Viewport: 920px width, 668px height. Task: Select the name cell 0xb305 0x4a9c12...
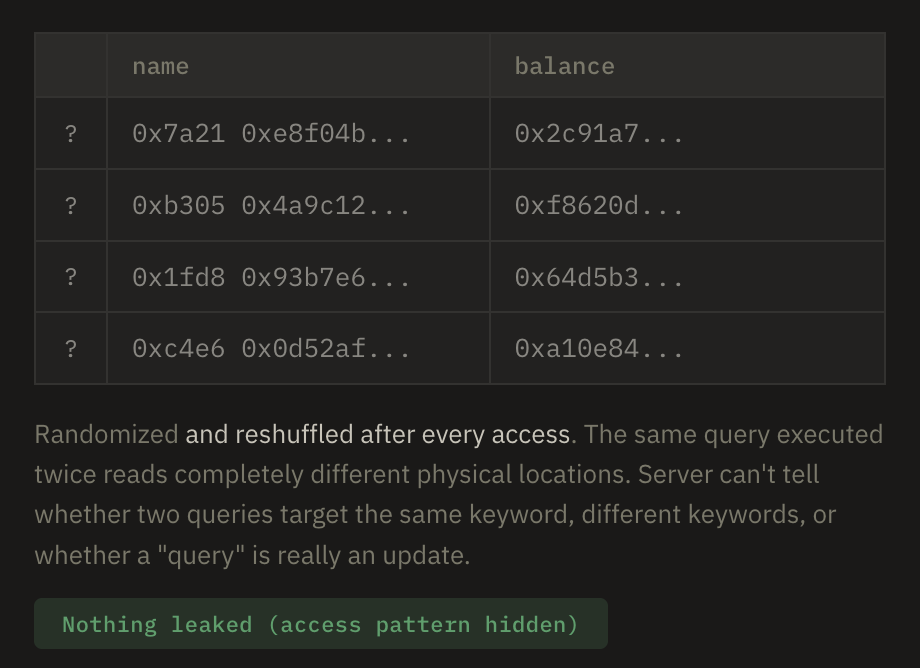(x=271, y=206)
